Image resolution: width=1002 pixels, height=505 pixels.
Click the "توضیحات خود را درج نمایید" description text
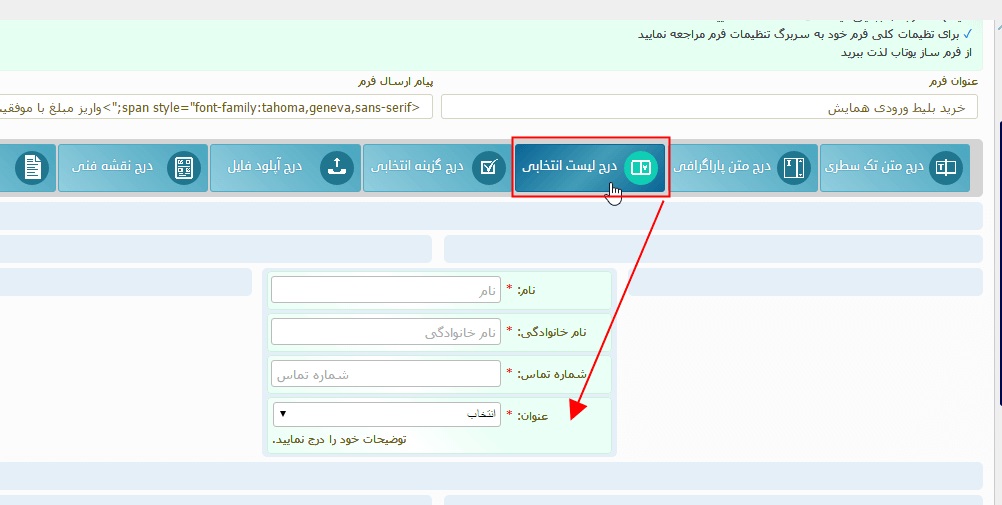[x=339, y=439]
